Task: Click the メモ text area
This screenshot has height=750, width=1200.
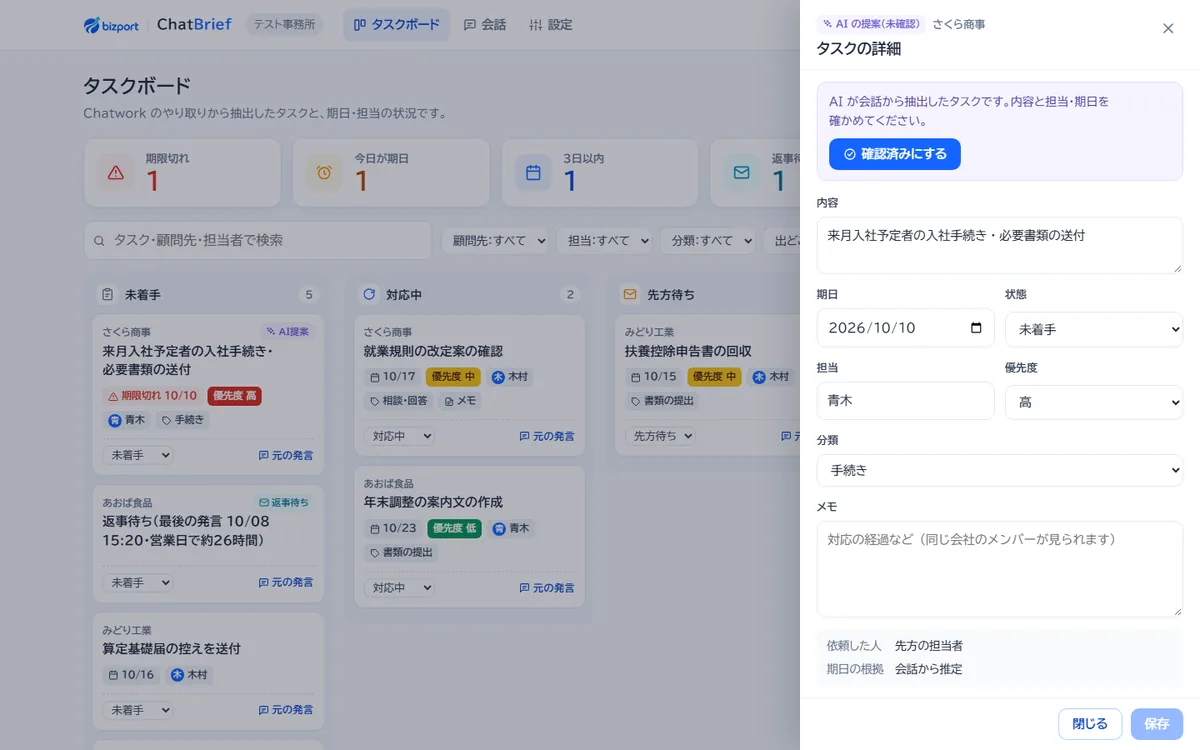Action: pos(999,569)
